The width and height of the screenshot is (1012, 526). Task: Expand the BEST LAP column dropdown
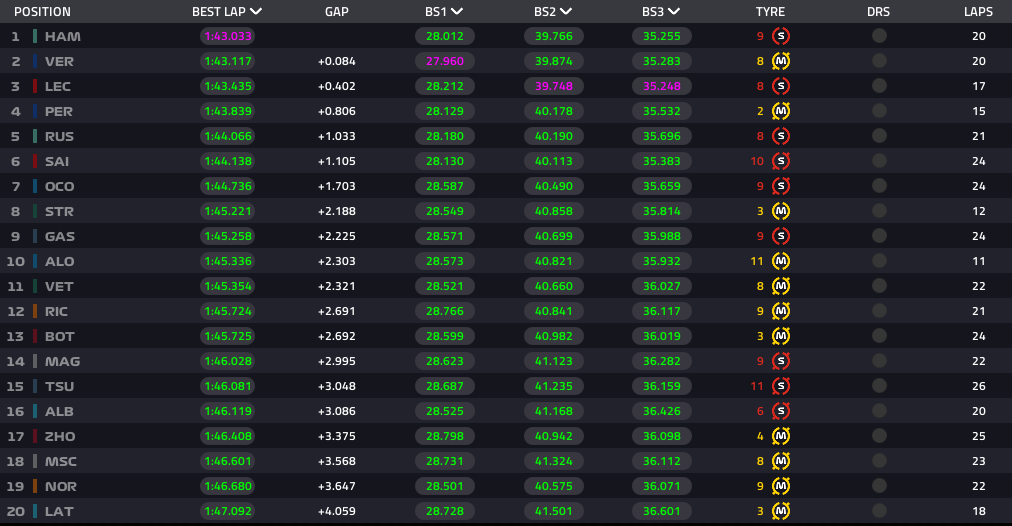tap(256, 12)
